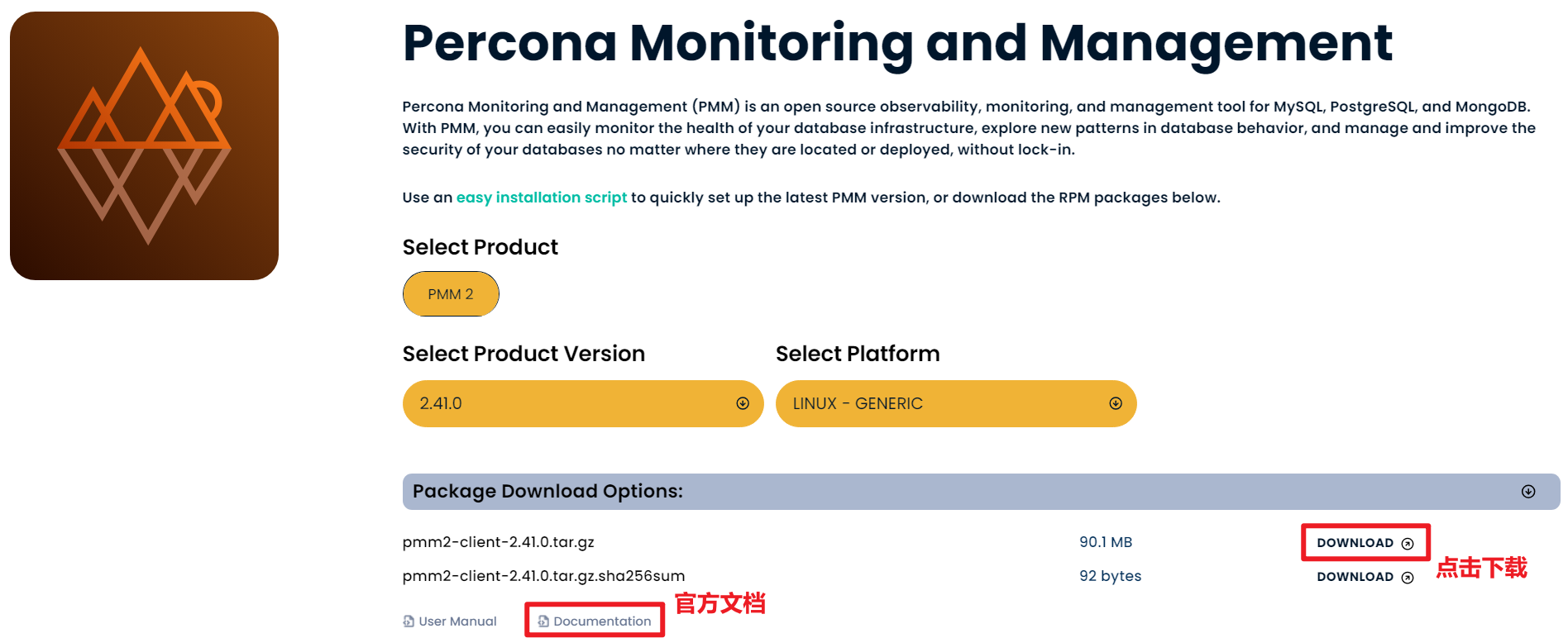The width and height of the screenshot is (1568, 638).
Task: Click the 90.1 MB file size
Action: pos(1106,542)
